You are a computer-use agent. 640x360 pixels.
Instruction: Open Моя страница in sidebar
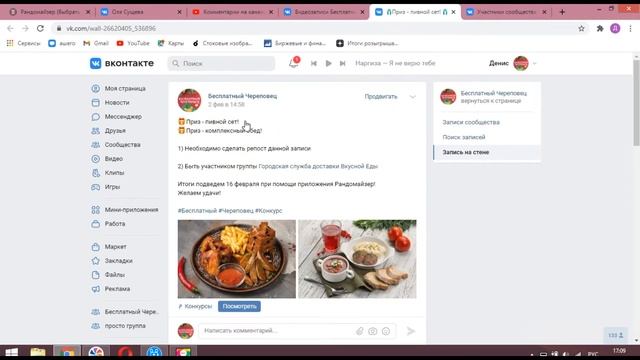click(x=125, y=88)
